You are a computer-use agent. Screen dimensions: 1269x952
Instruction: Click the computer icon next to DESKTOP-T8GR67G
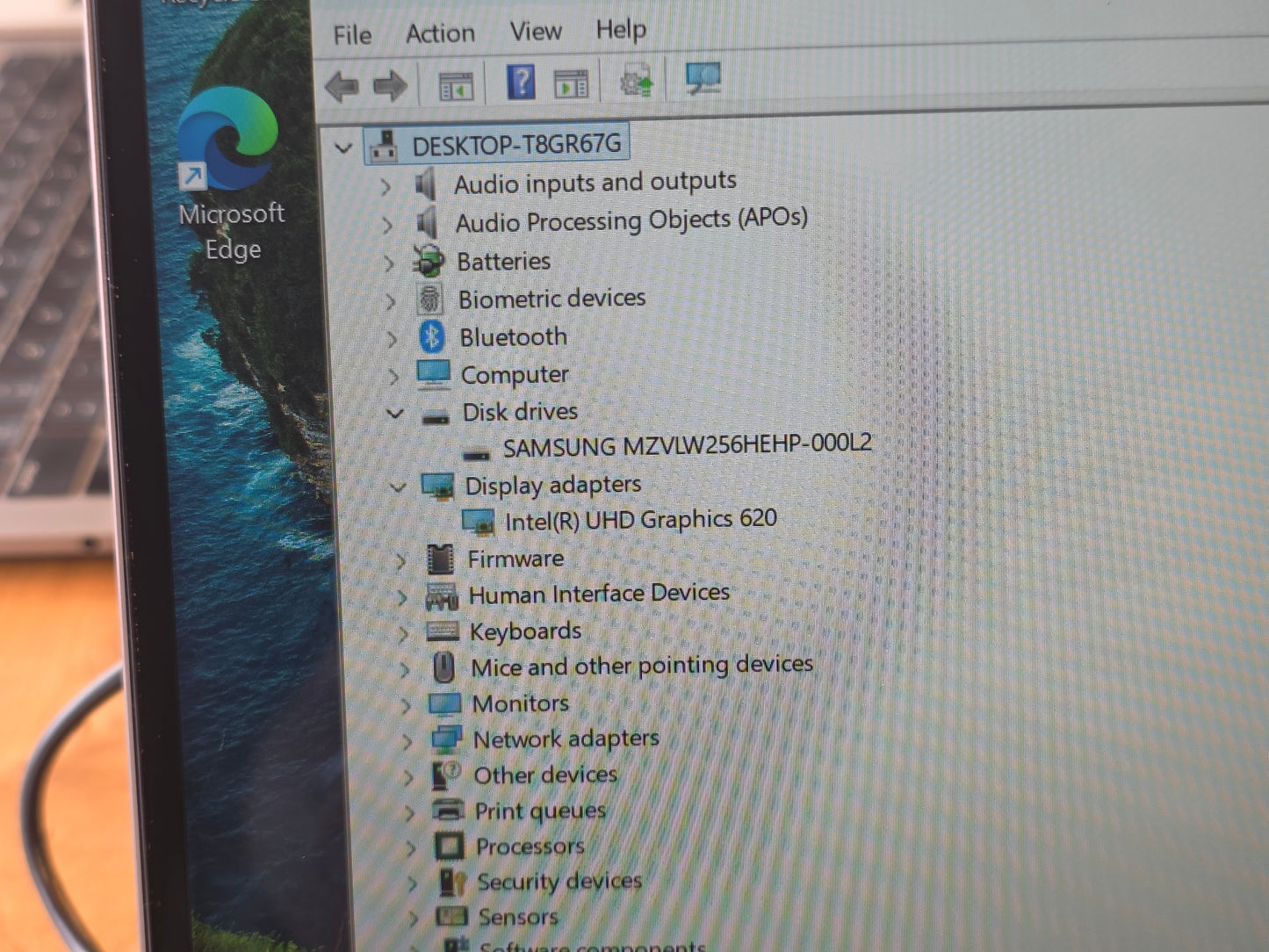385,144
